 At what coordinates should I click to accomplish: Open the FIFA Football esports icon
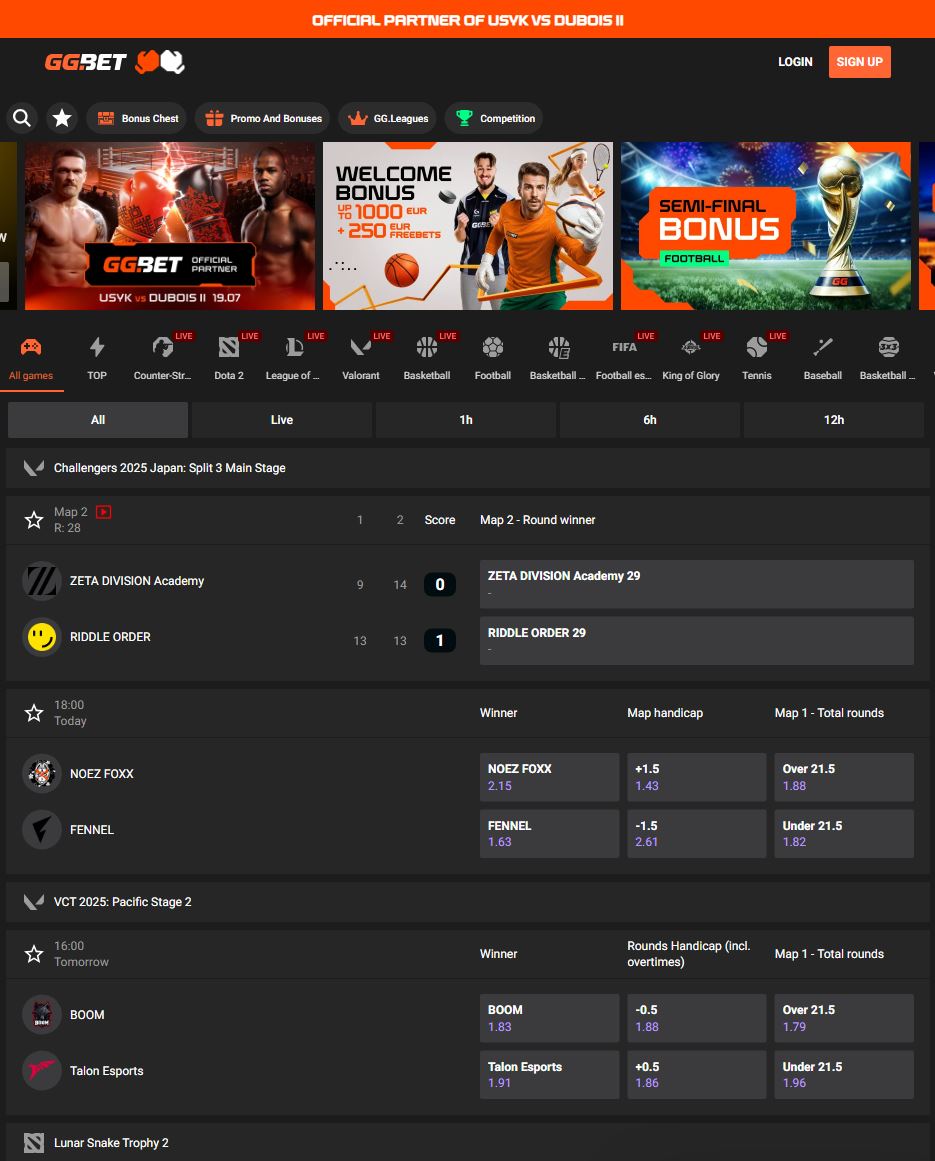(x=624, y=347)
